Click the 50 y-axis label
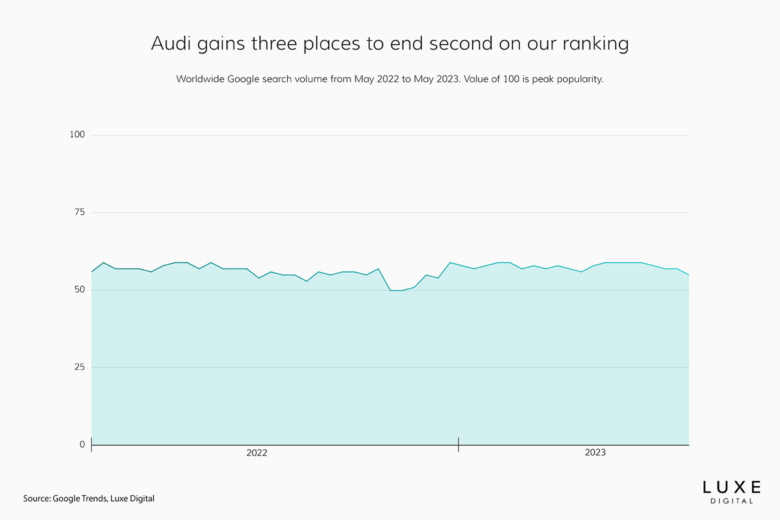Screen dimensions: 780x520 coord(80,290)
